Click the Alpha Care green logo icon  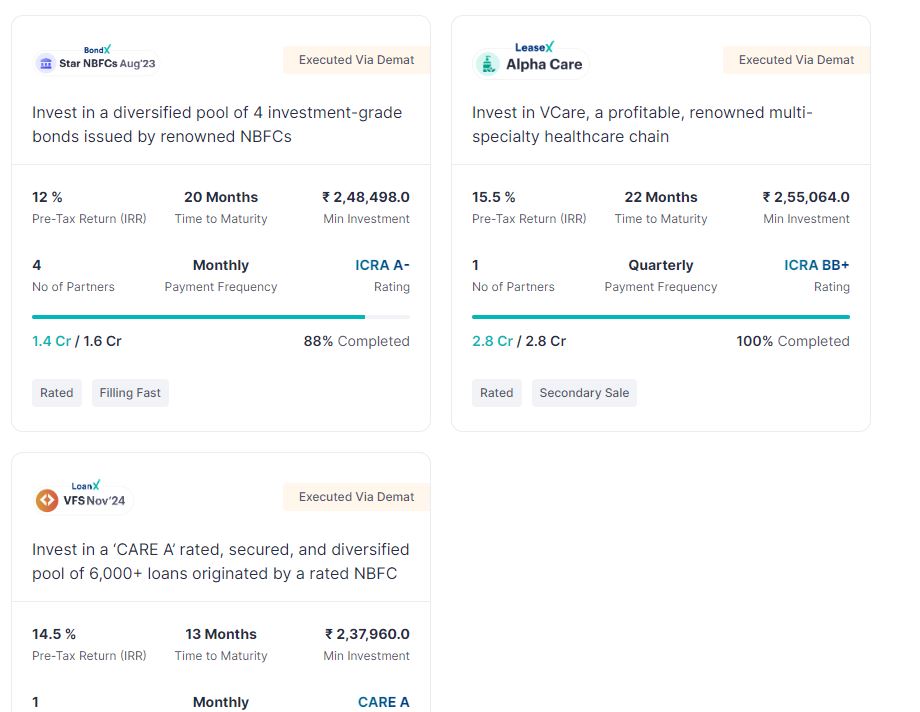click(487, 64)
